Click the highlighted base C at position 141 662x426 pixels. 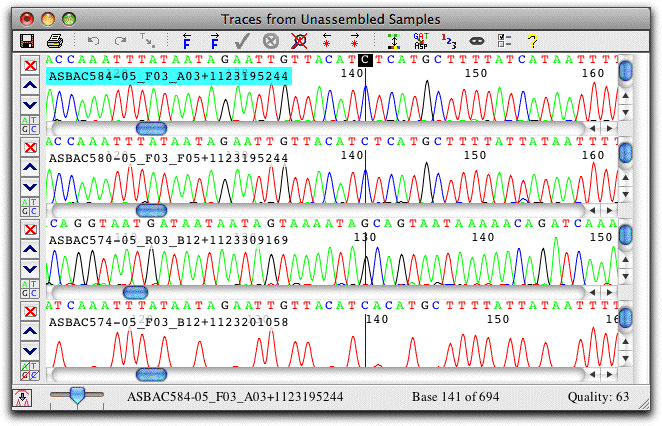coord(365,60)
